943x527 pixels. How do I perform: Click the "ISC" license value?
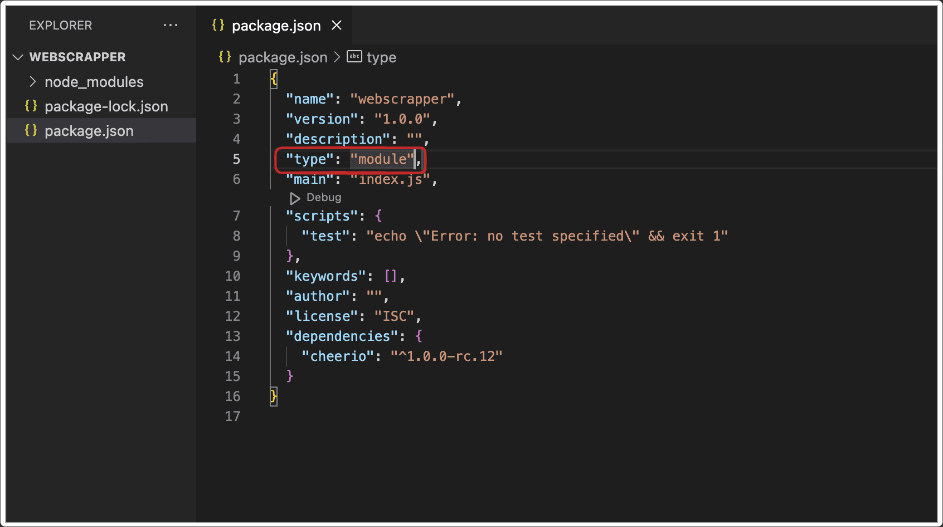click(394, 316)
